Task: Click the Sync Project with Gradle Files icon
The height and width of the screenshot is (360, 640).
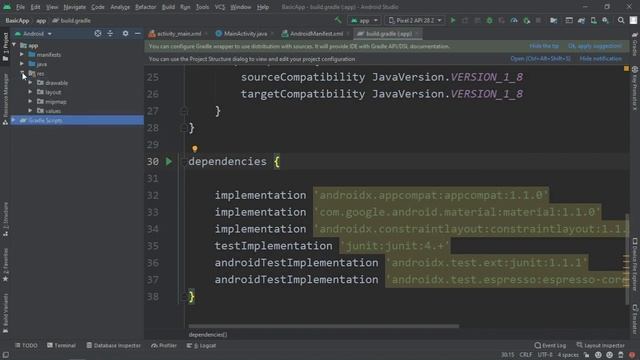Action: point(581,20)
